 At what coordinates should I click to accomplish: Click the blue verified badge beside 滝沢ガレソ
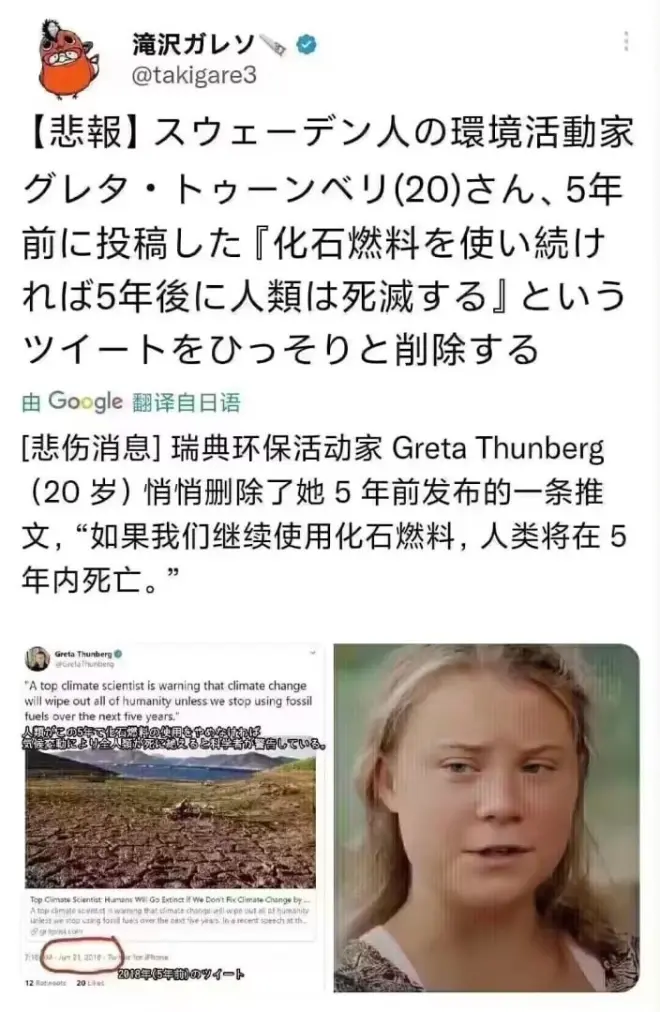(x=307, y=45)
